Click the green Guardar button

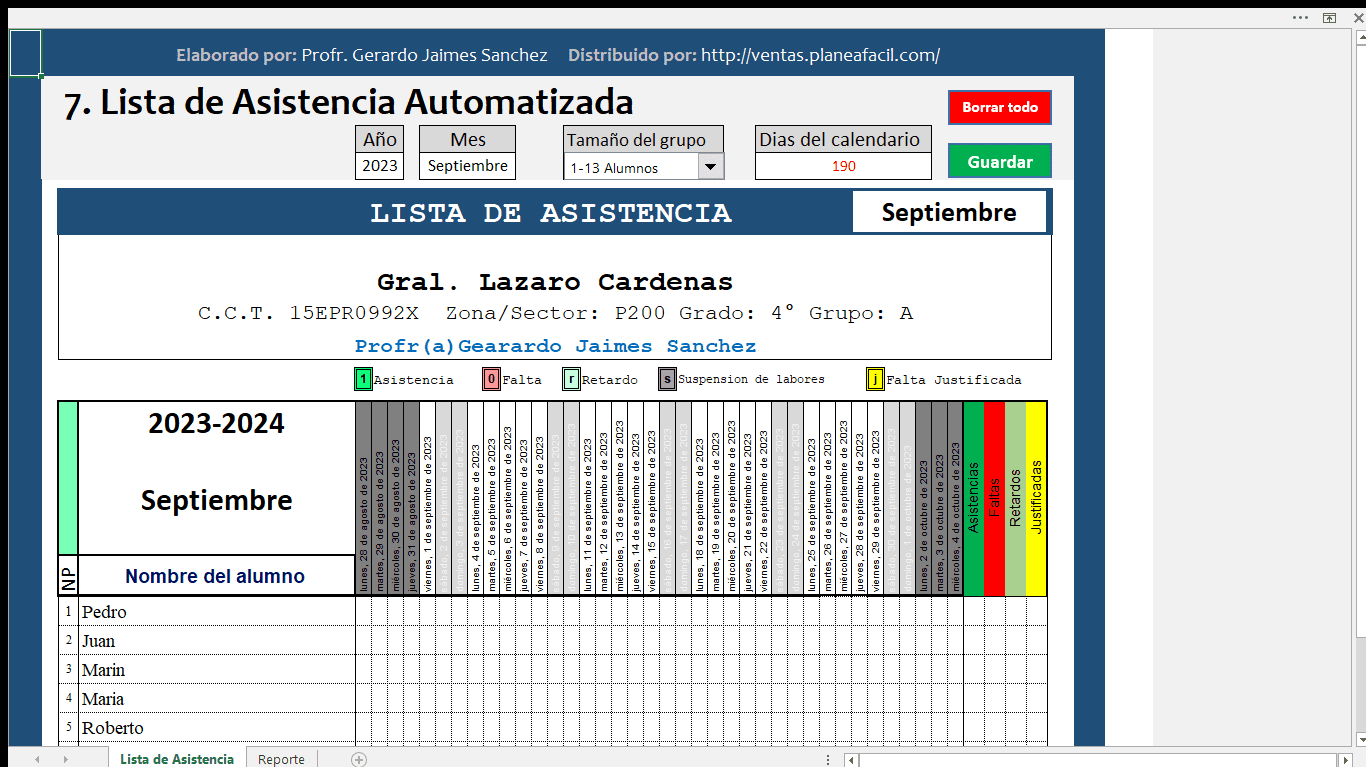[x=999, y=160]
